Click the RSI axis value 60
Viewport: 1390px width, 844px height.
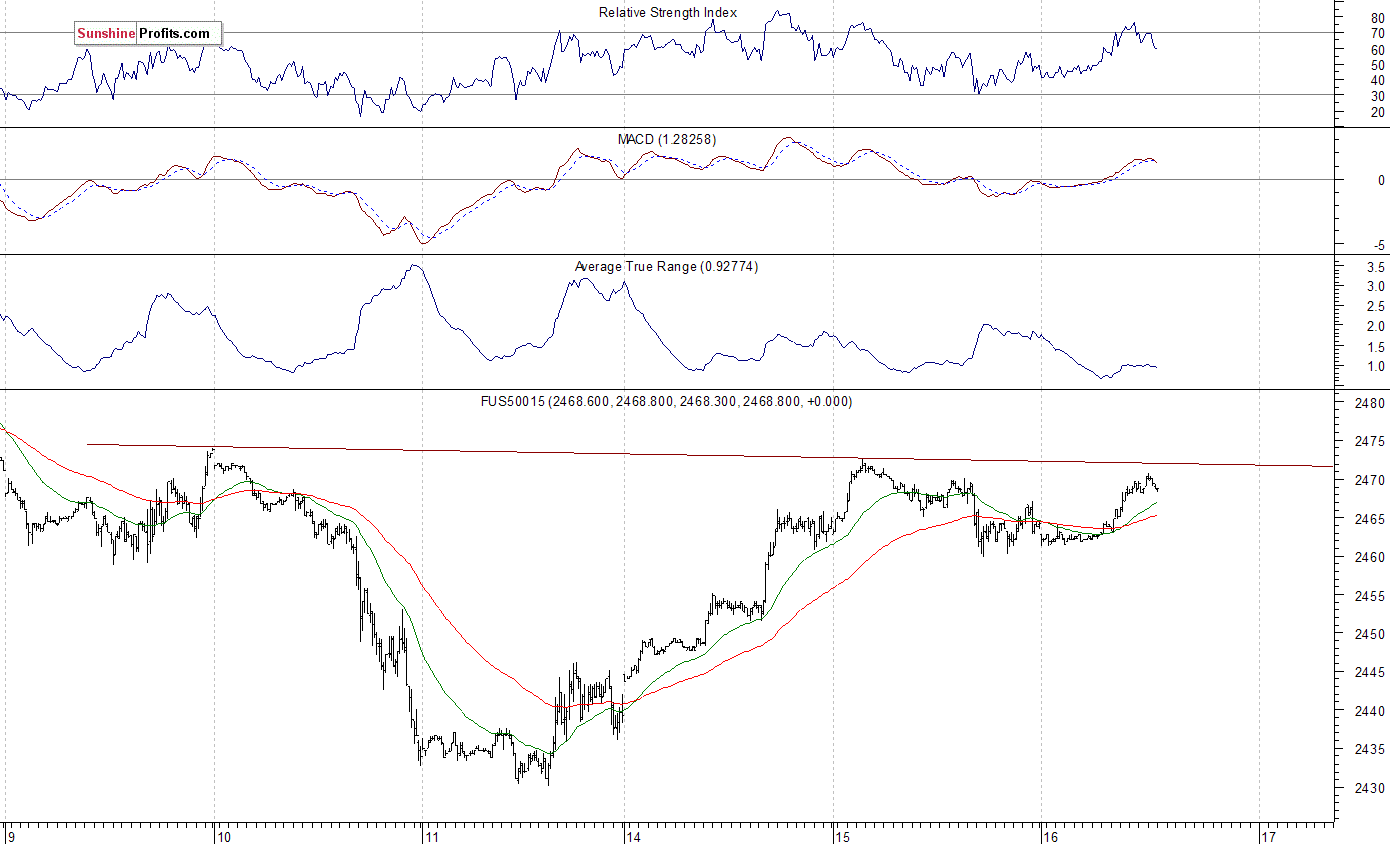(x=1378, y=50)
